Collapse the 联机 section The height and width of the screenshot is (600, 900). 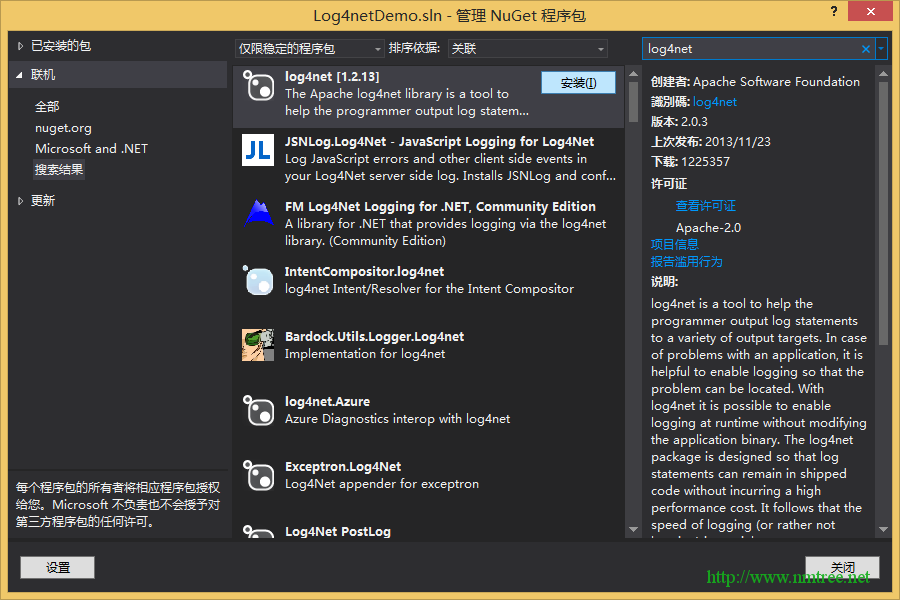tap(20, 75)
